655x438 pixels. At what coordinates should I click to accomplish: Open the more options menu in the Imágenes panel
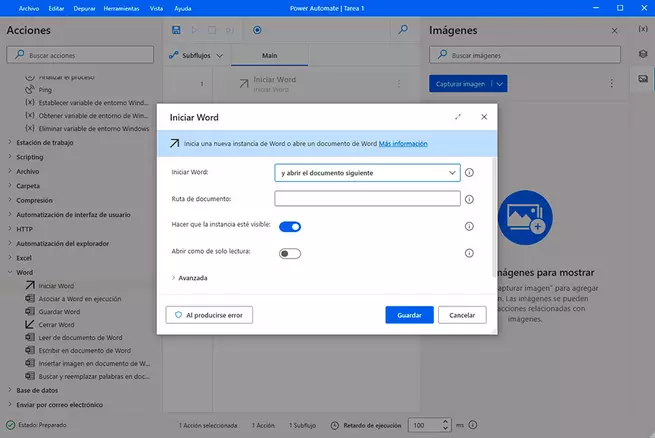612,84
